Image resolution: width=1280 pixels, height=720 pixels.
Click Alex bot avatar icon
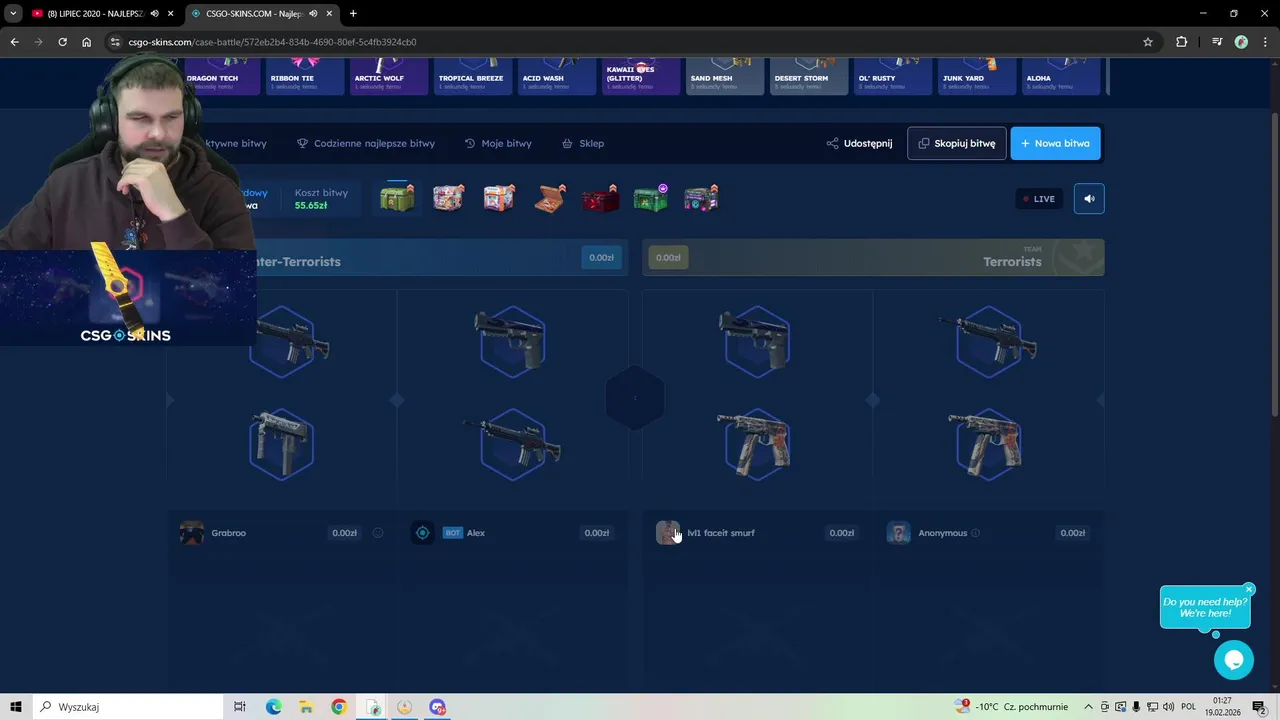[x=423, y=533]
